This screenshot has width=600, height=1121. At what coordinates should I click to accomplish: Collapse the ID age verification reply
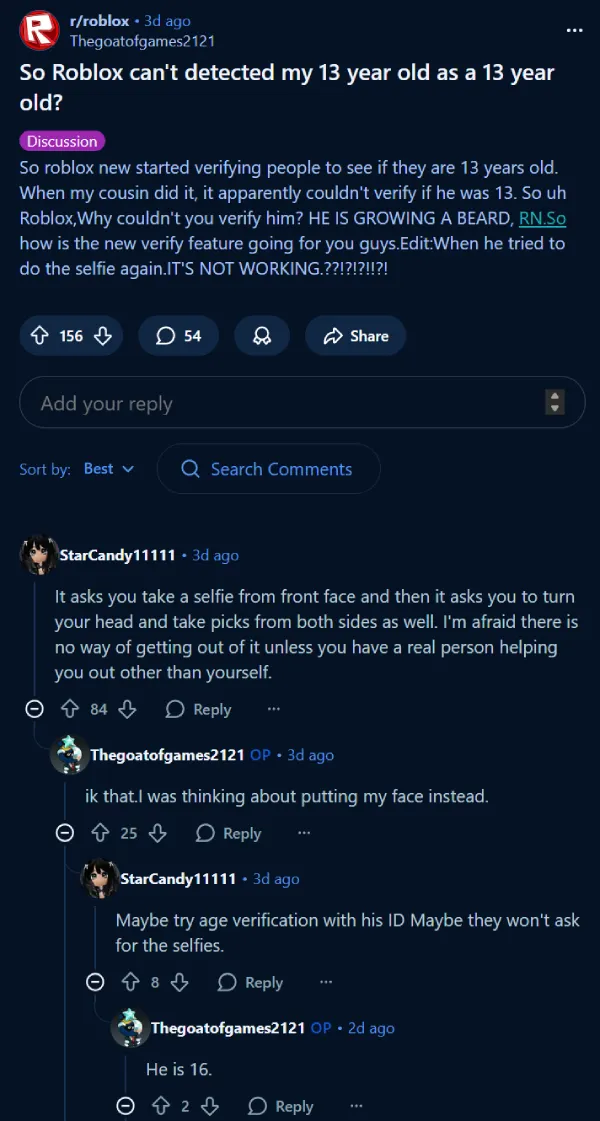pyautogui.click(x=95, y=982)
